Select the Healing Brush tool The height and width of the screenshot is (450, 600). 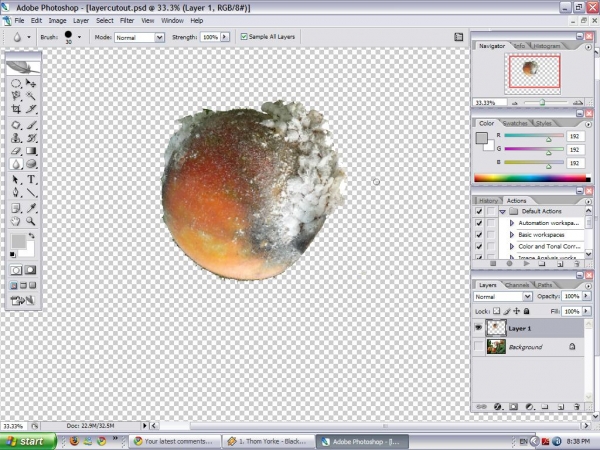pos(16,125)
